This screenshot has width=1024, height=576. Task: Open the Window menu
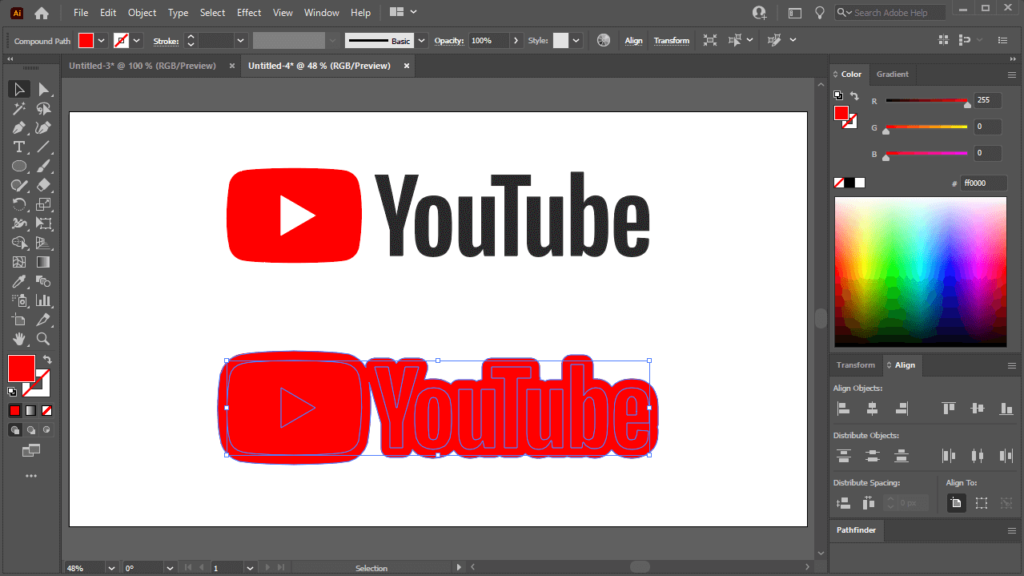(x=321, y=12)
